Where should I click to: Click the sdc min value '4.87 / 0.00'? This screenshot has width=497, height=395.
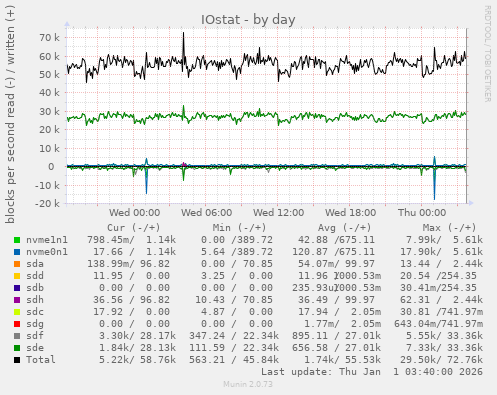(237, 312)
